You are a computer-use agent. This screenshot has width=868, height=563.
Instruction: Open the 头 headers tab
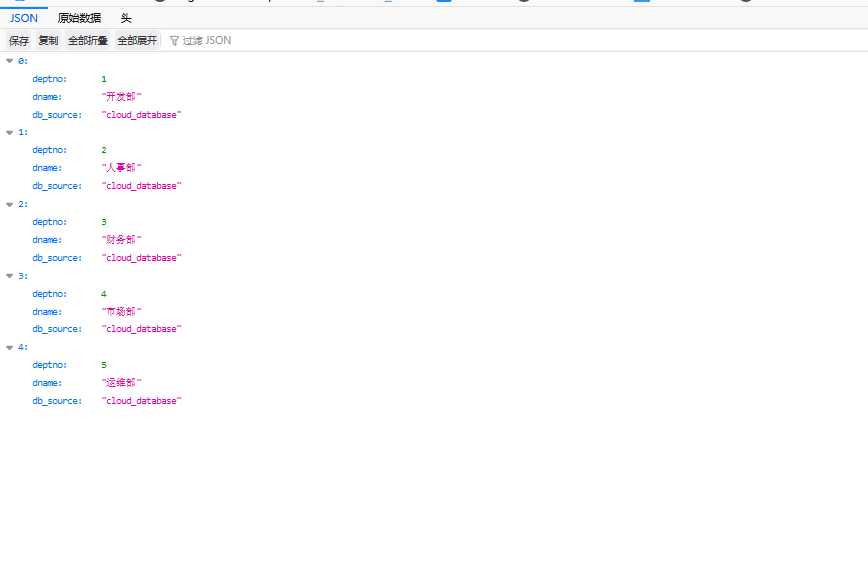point(126,18)
